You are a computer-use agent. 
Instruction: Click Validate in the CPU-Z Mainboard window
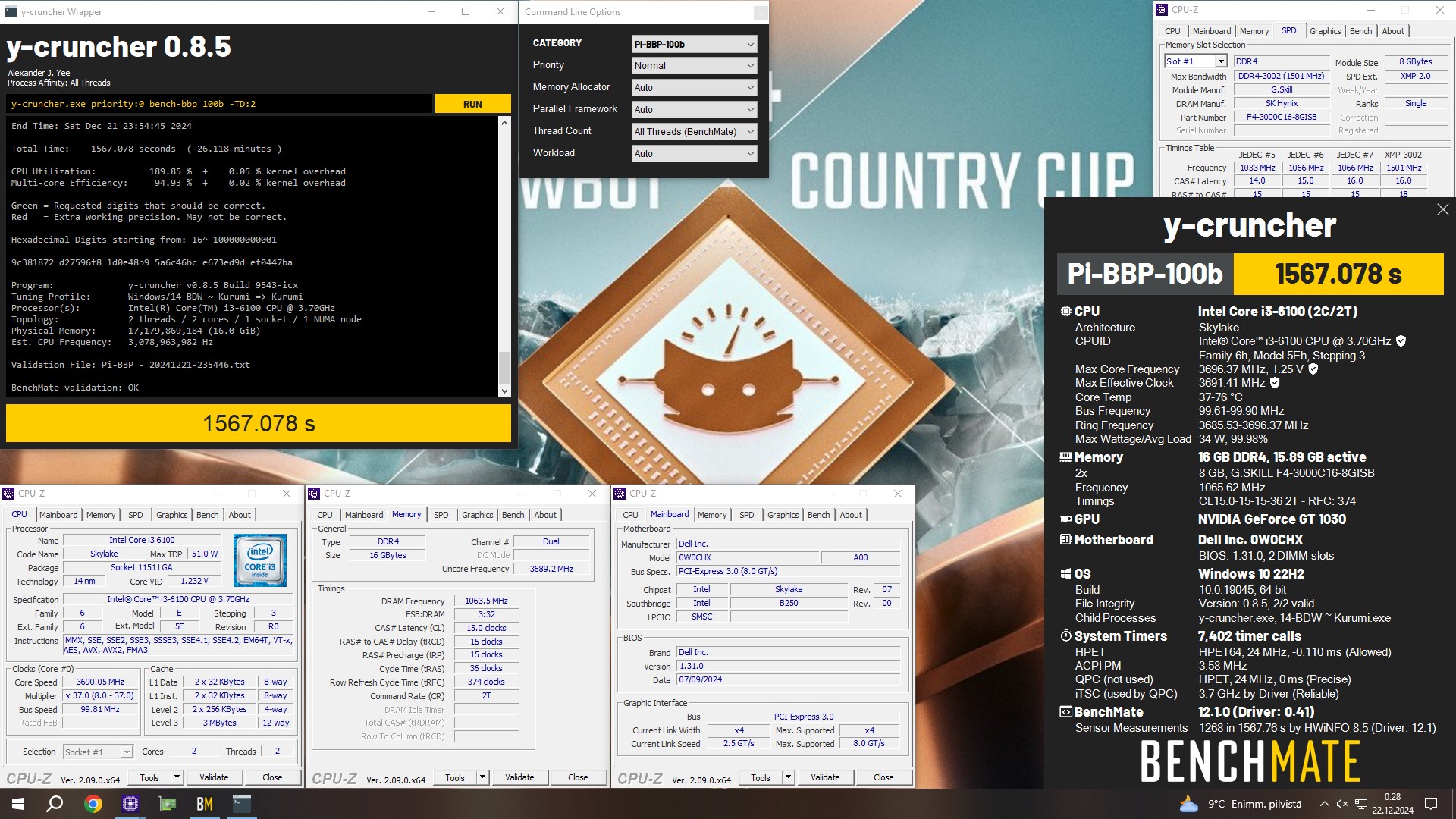tap(825, 777)
